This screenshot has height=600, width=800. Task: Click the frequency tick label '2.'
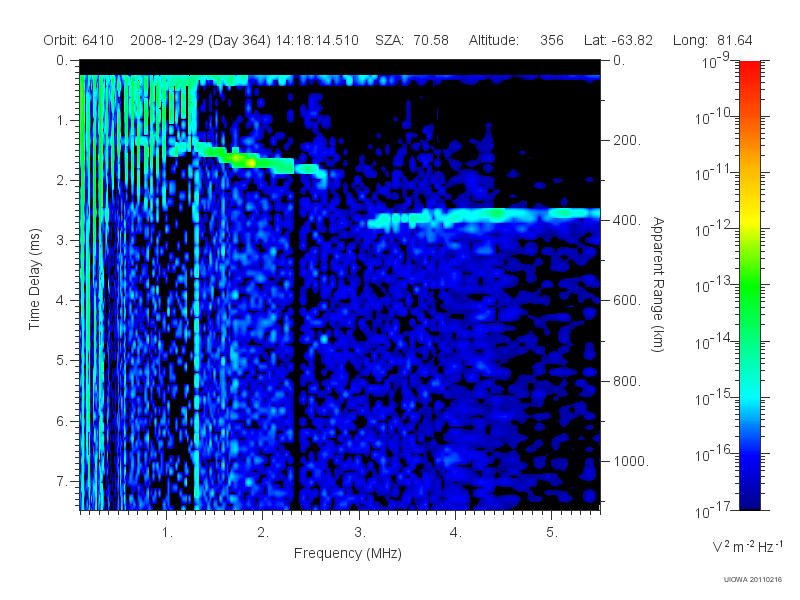point(263,533)
